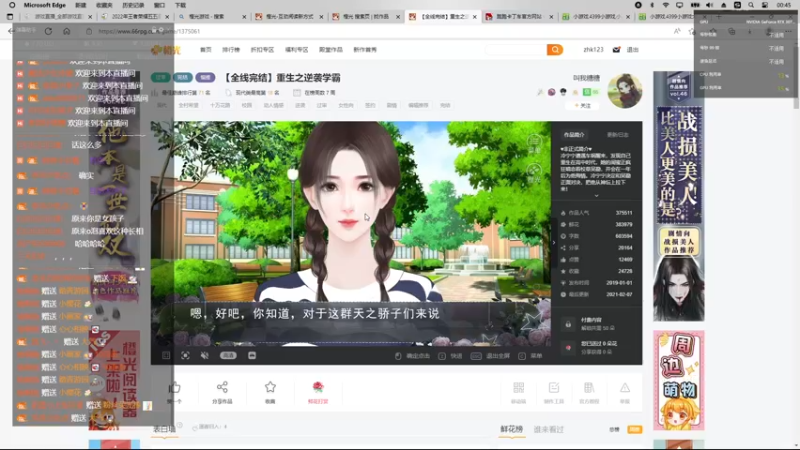Screen dimensions: 800x450
Task: Open the 下载 menu in menu bar
Action: point(181,5)
